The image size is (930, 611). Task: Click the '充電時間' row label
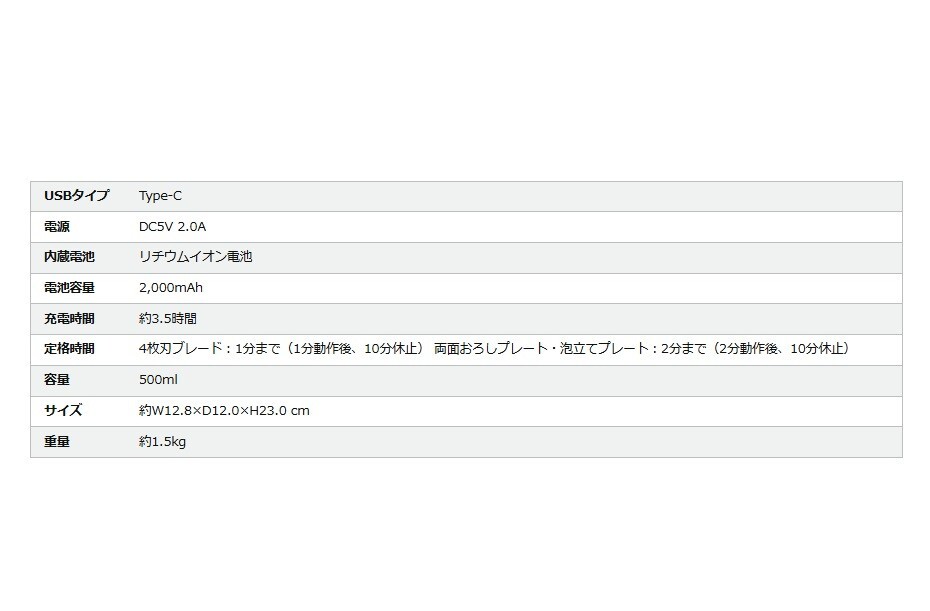point(69,319)
